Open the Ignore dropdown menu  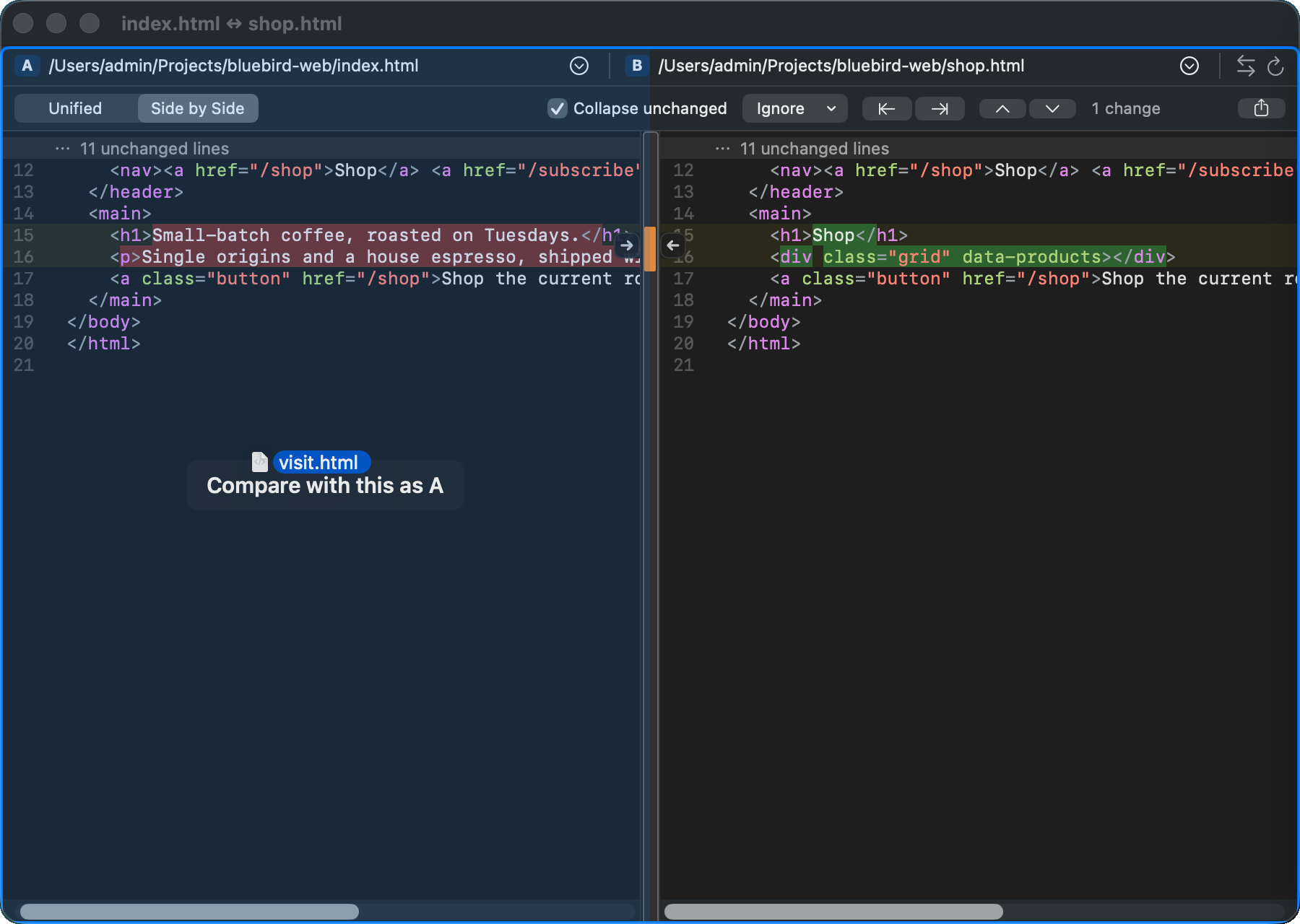(795, 108)
